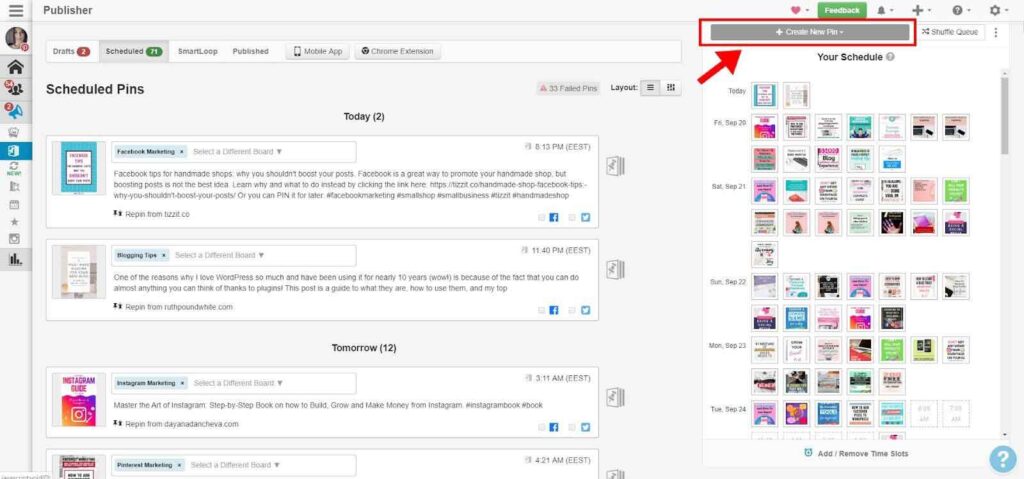Image resolution: width=1024 pixels, height=479 pixels.
Task: Open the round help chat bubble at bottom right
Action: click(x=1002, y=458)
